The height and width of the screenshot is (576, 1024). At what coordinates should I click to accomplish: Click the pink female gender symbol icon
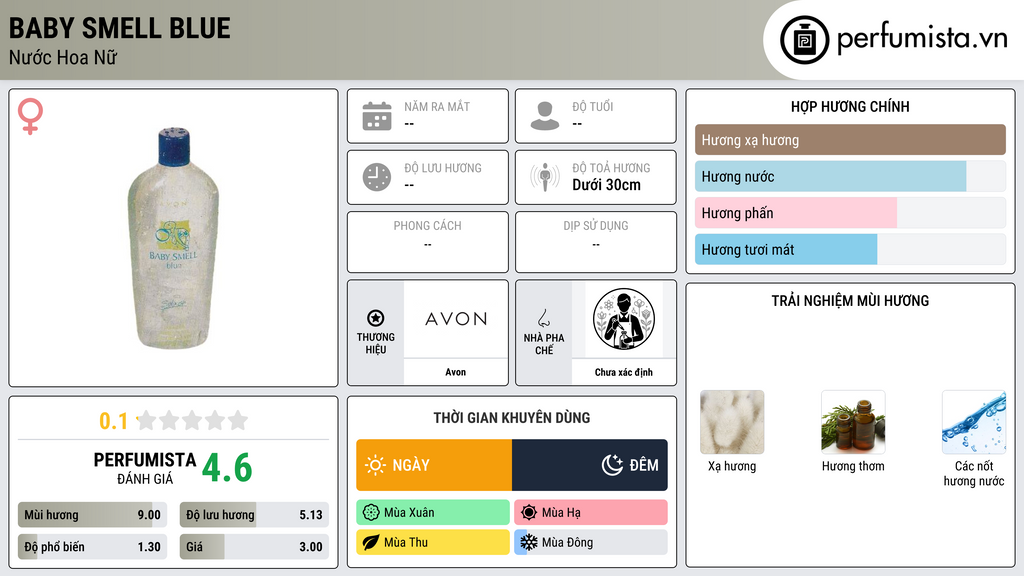pos(30,116)
